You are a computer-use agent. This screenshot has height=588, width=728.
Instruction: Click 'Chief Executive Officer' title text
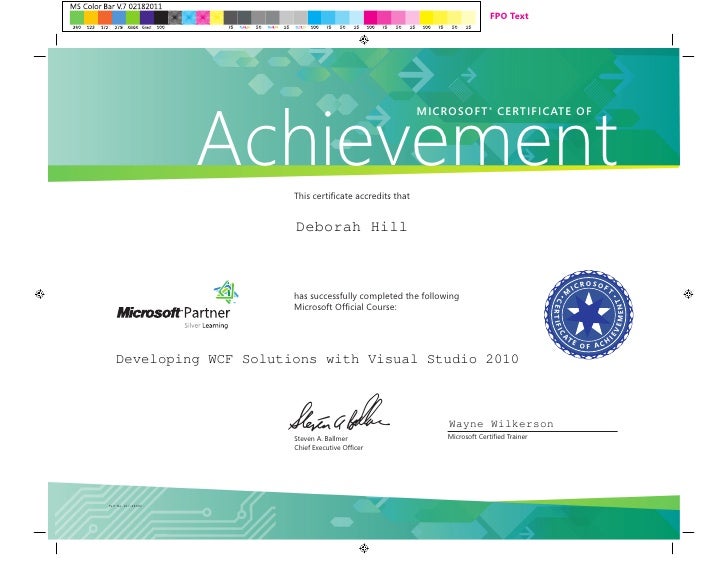click(329, 448)
